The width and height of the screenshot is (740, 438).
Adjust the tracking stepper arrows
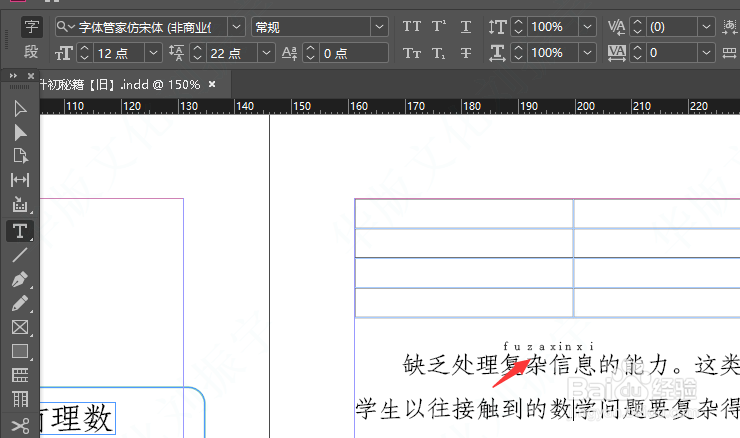pyautogui.click(x=638, y=53)
